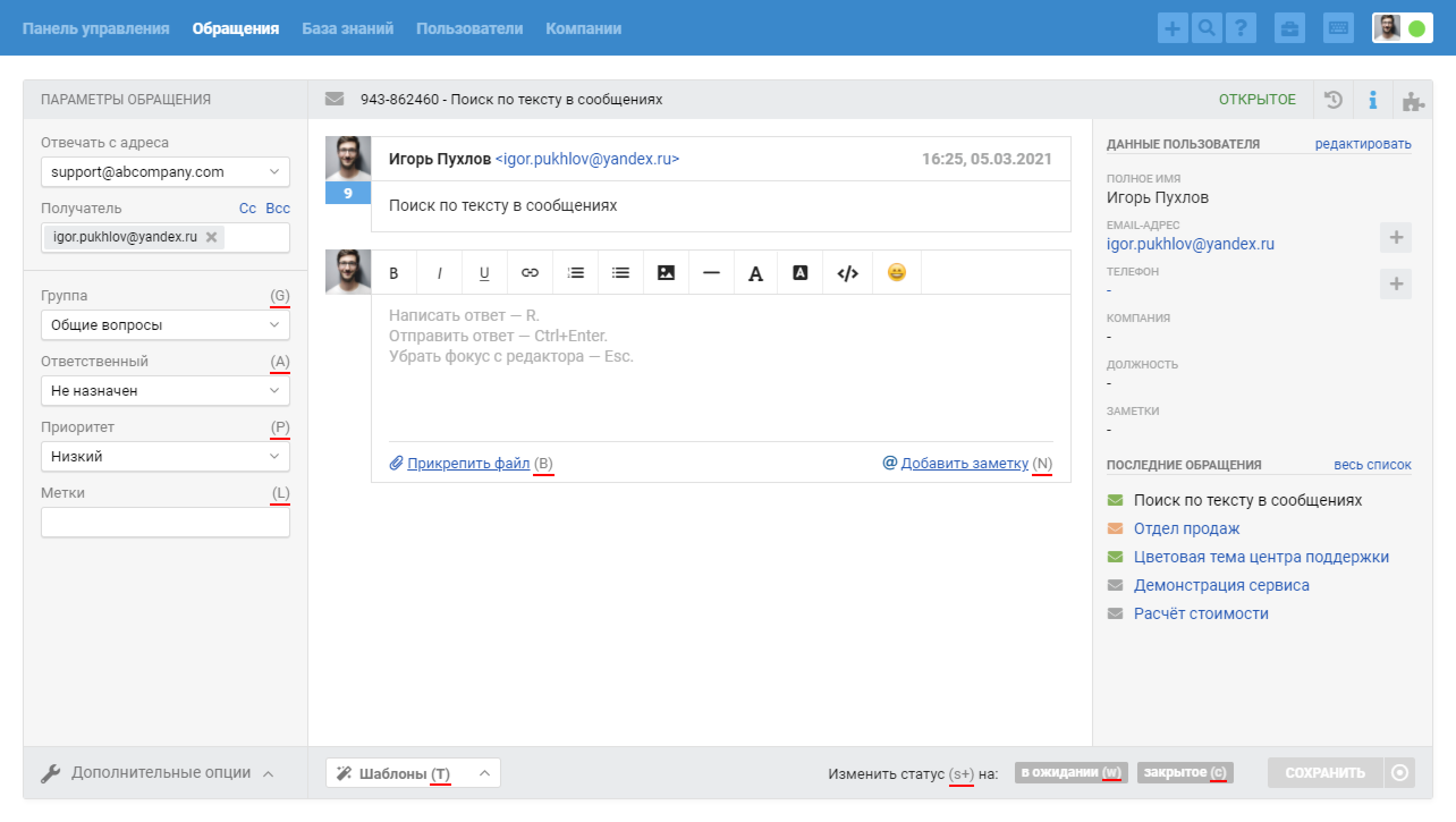Image resolution: width=1456 pixels, height=822 pixels.
Task: Click into the Метки labels input field
Action: point(166,522)
